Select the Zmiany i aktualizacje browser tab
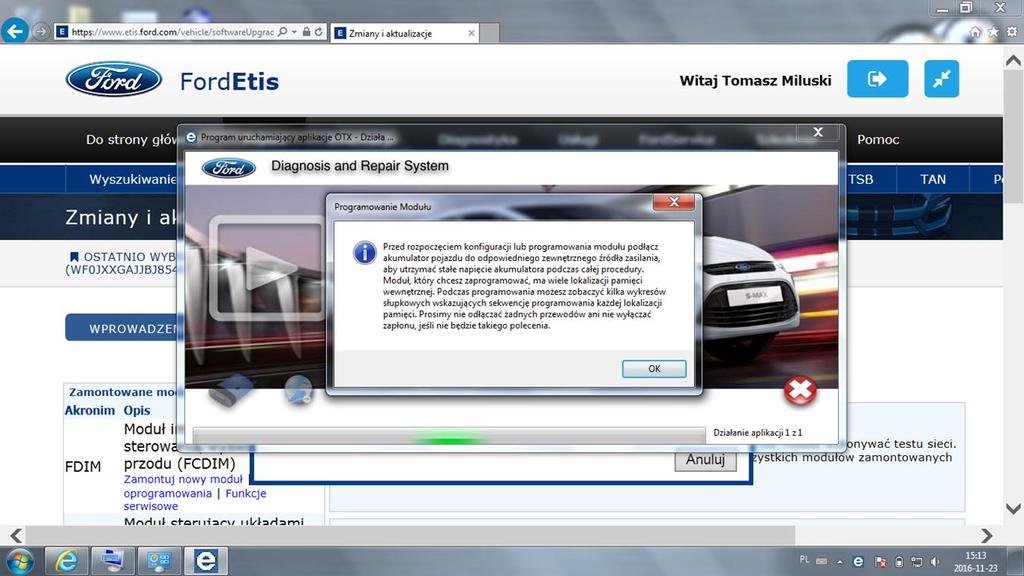1024x576 pixels. 405,33
